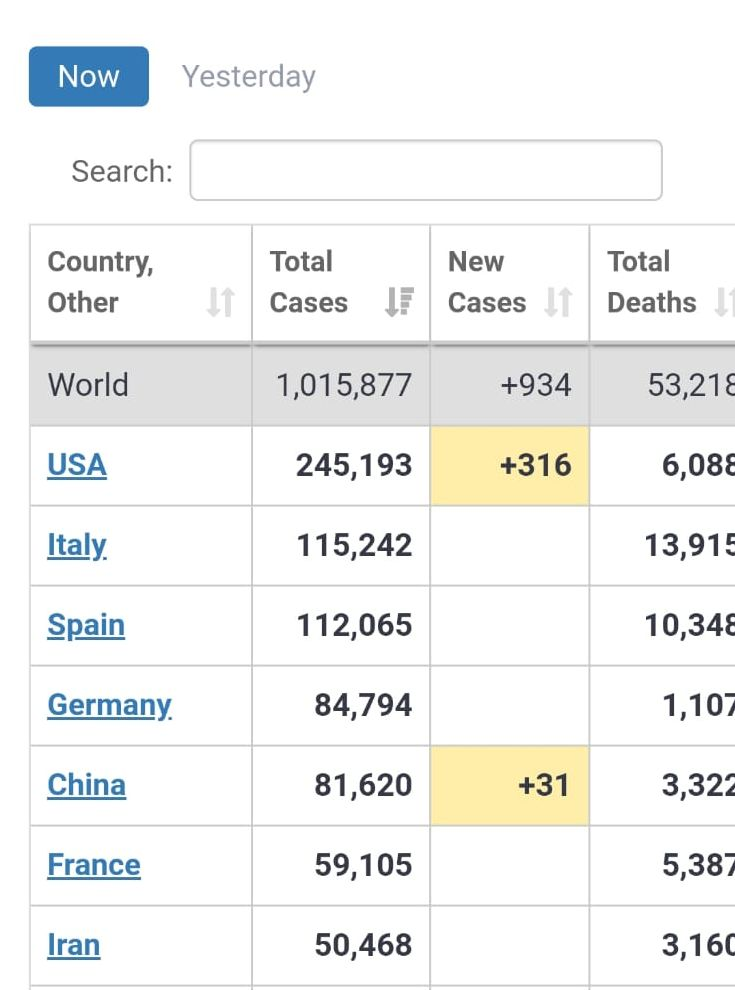Open the Germany country link

pos(110,705)
